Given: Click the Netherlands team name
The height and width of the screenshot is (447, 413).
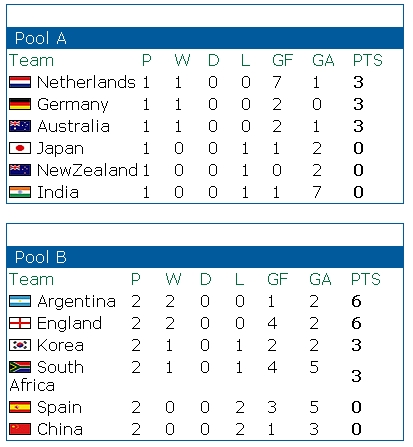Looking at the screenshot, I should (86, 82).
